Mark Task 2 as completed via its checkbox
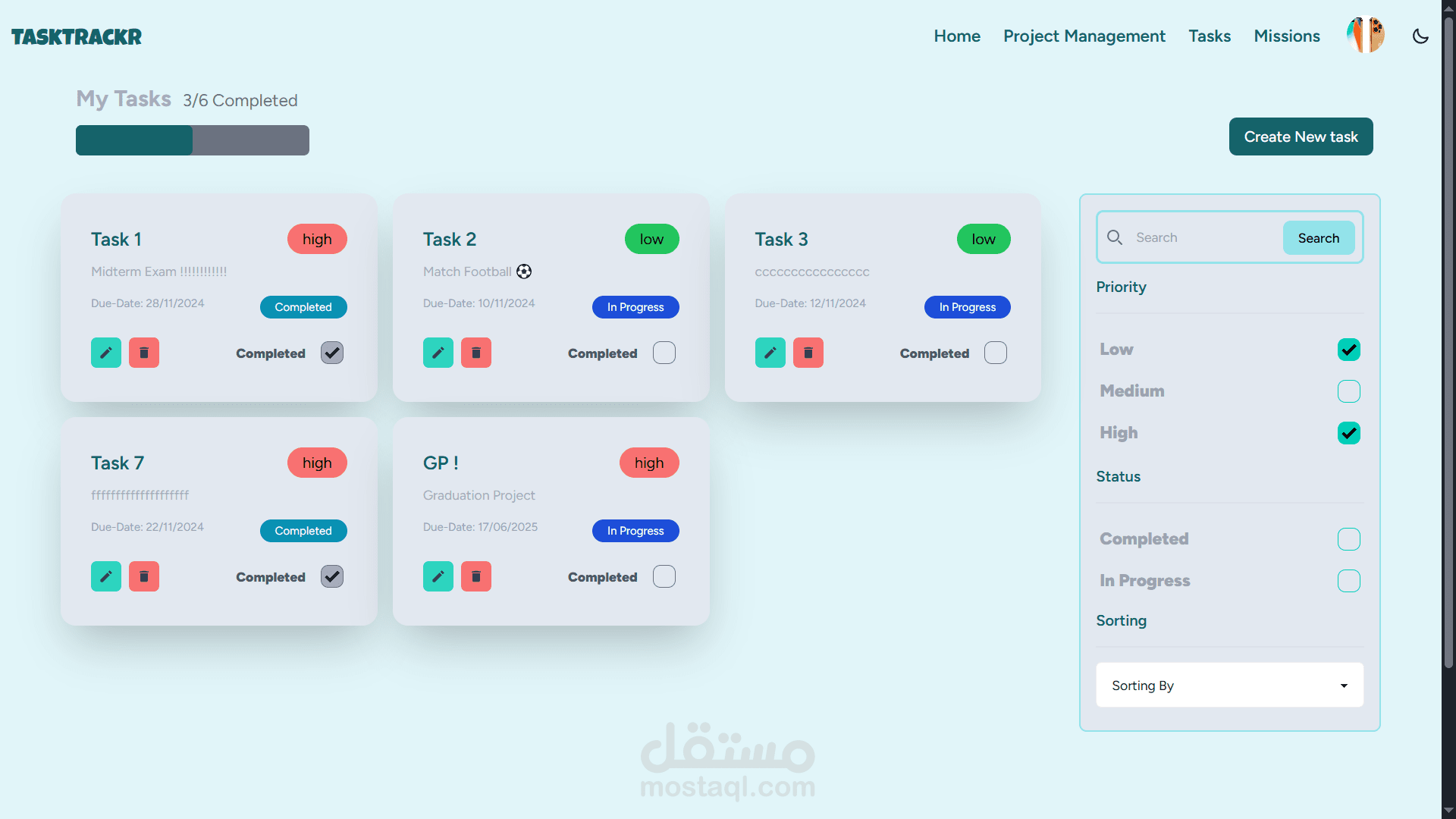 tap(664, 353)
